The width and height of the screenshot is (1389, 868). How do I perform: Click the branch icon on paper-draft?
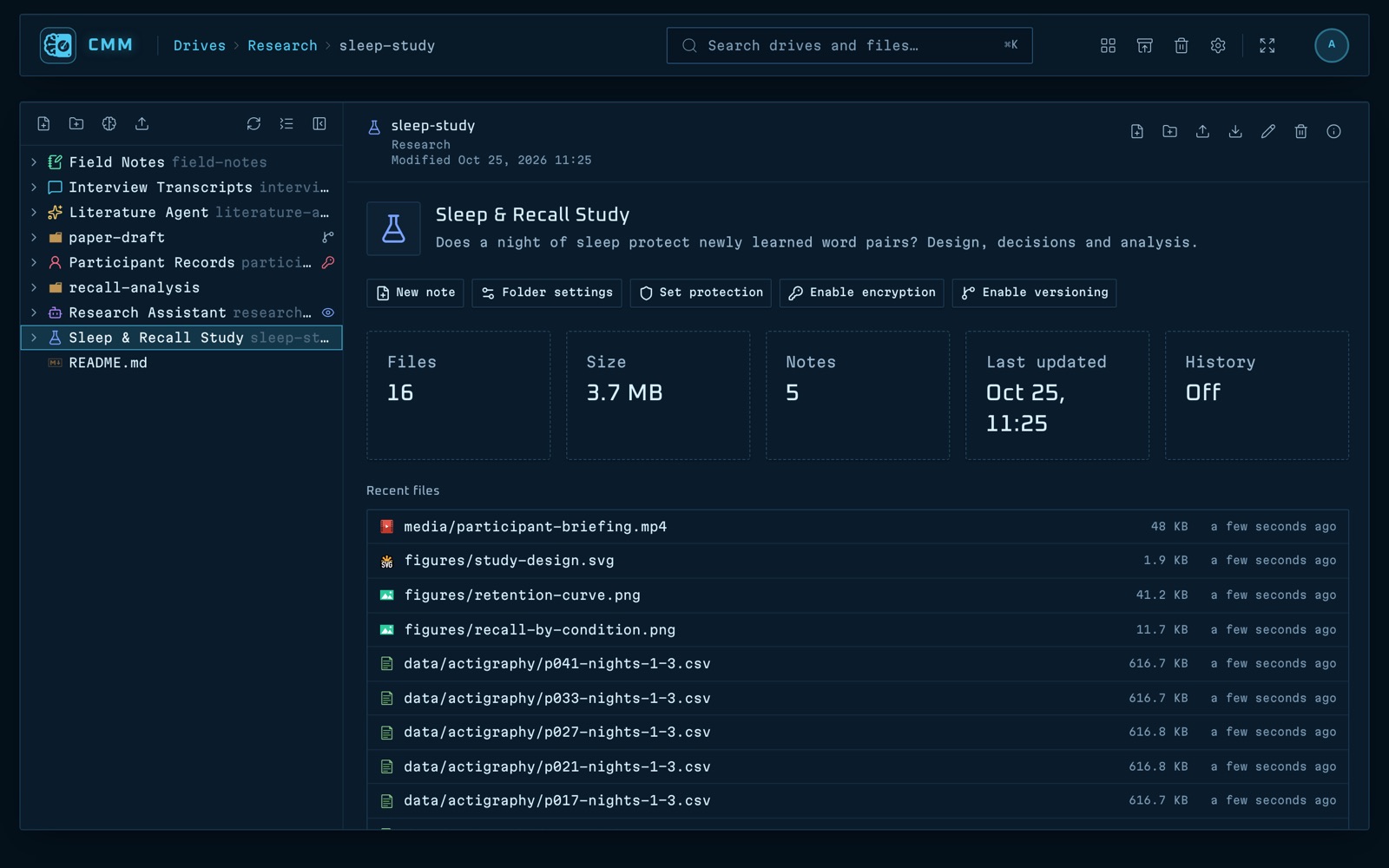pyautogui.click(x=328, y=237)
